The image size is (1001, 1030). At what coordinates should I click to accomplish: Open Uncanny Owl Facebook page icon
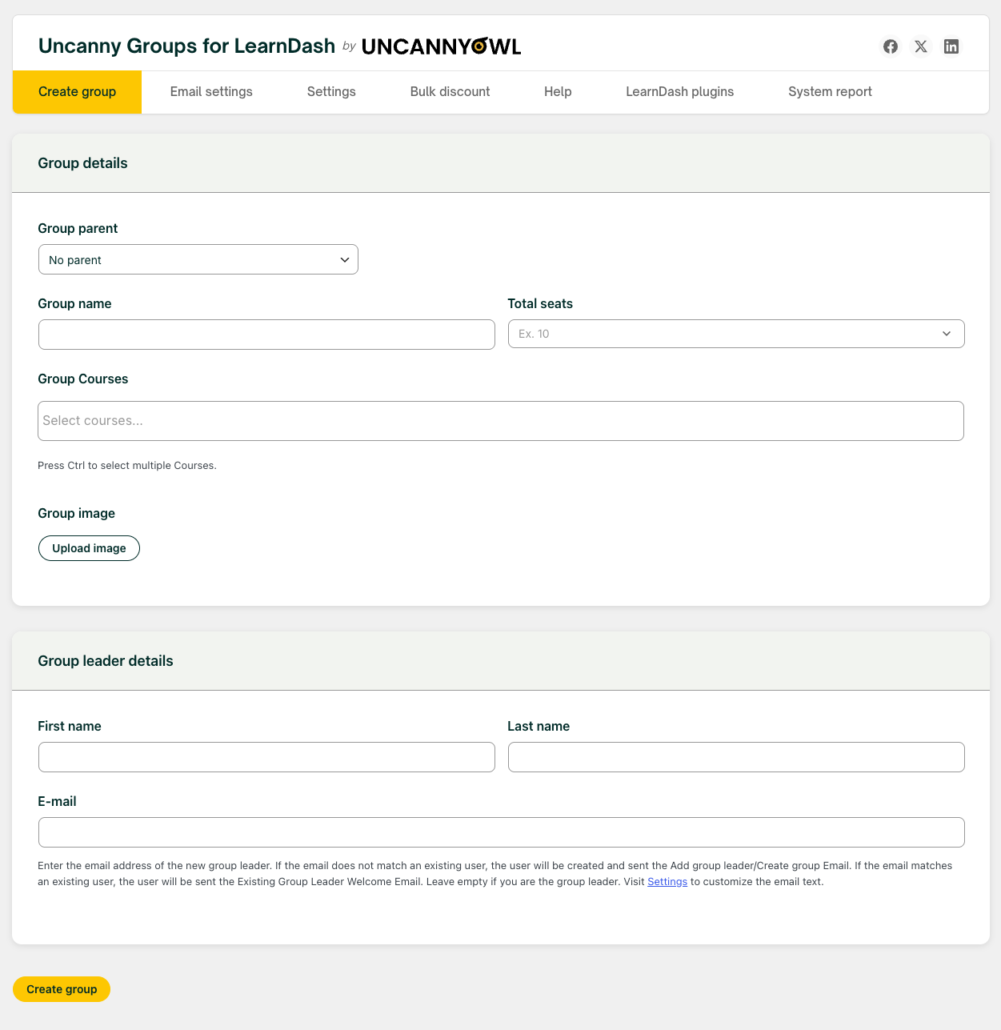pos(890,47)
